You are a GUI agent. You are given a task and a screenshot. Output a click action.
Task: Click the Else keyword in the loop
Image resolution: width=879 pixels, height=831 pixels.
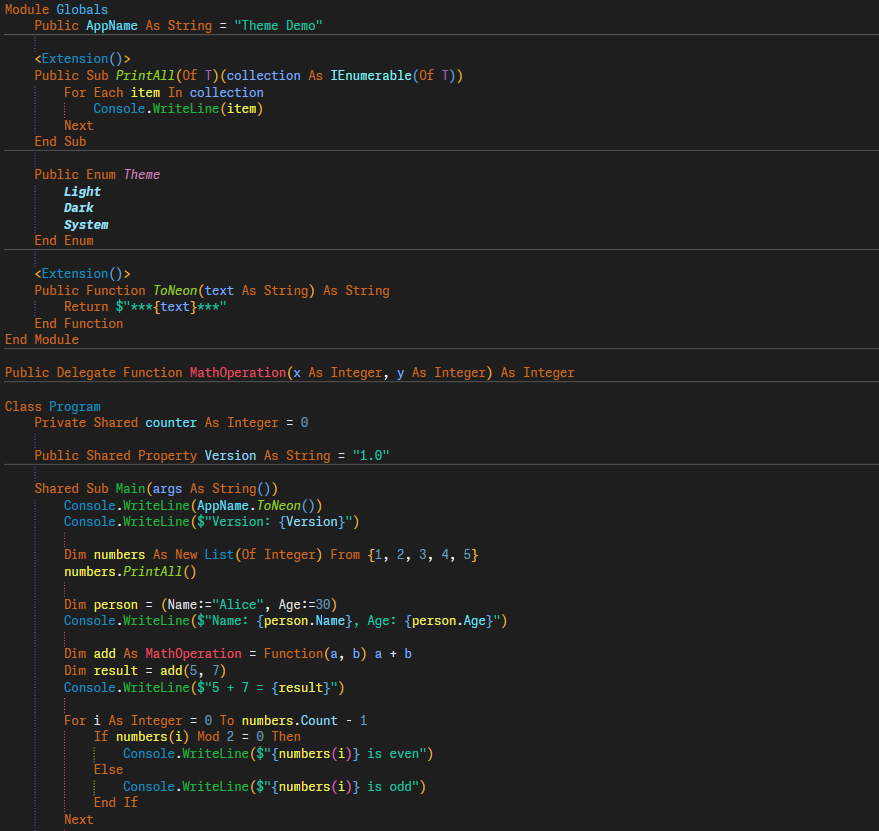[108, 769]
